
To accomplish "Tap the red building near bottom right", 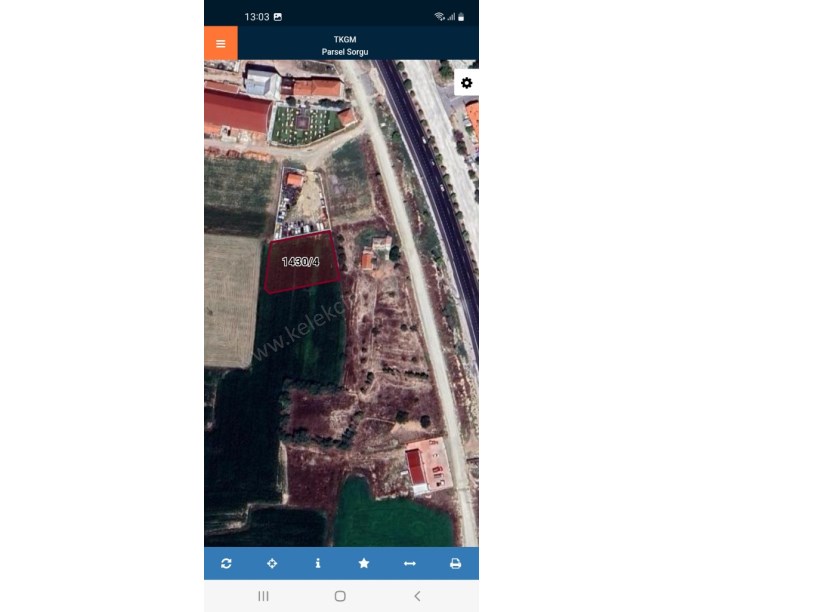I will click(416, 467).
